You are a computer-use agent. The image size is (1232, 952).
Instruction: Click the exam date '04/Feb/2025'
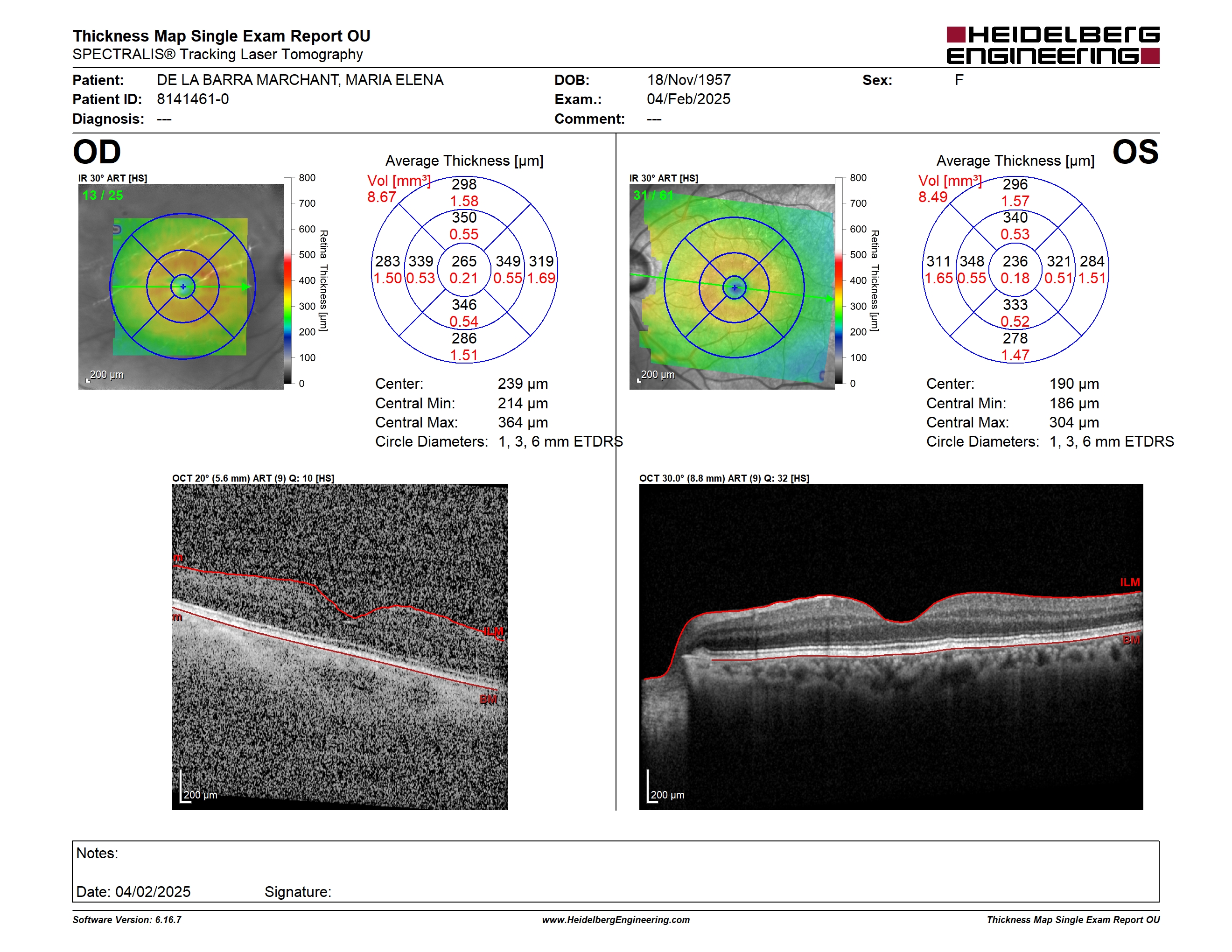tap(689, 99)
